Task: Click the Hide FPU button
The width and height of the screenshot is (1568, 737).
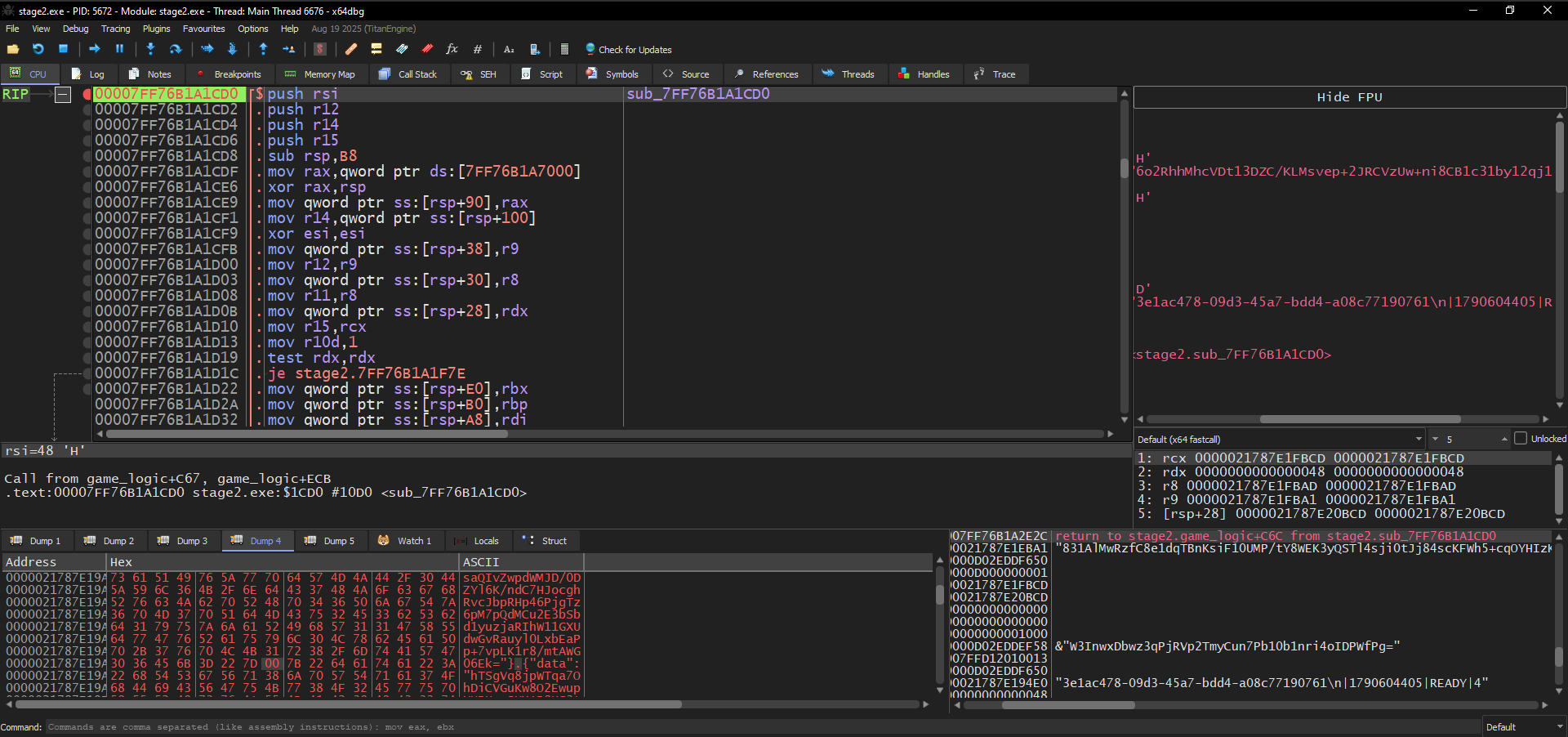Action: click(1349, 97)
